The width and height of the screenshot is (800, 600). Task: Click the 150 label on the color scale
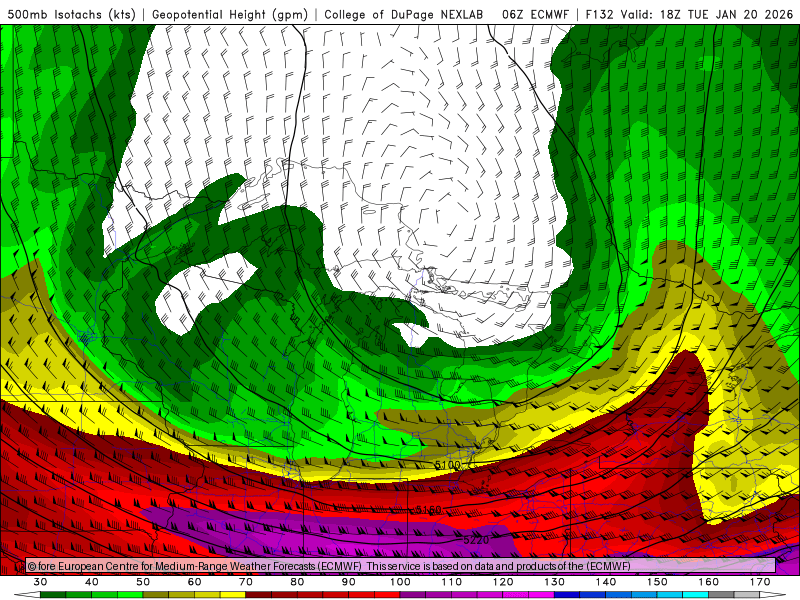coord(657,582)
